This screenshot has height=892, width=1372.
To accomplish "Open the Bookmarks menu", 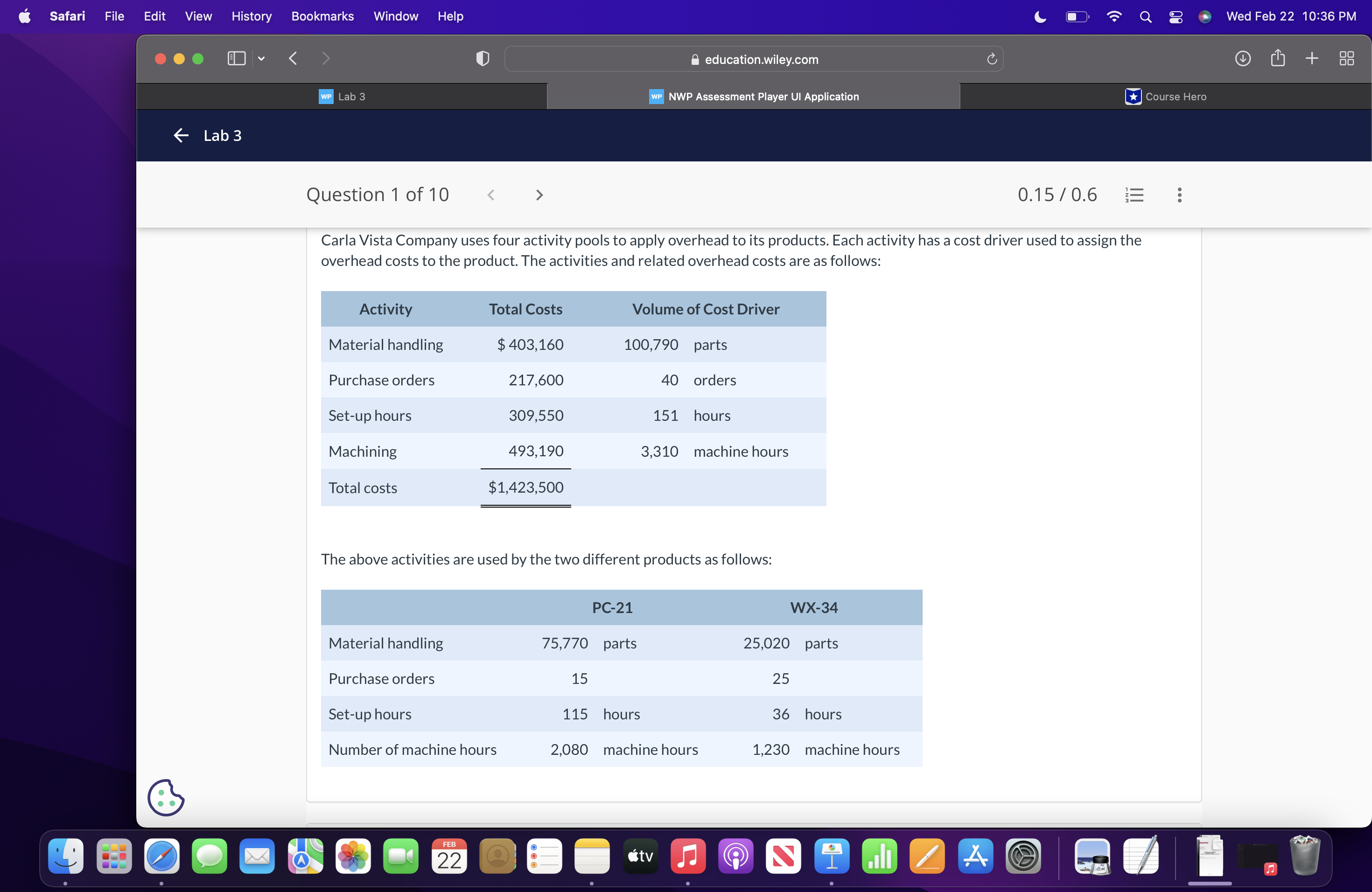I will (322, 16).
